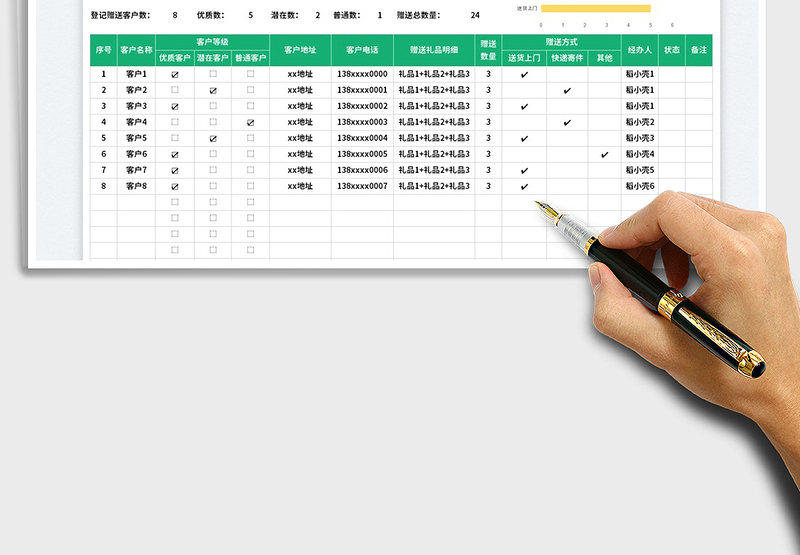Check 潜在客户 box for 客户6

[x=213, y=154]
